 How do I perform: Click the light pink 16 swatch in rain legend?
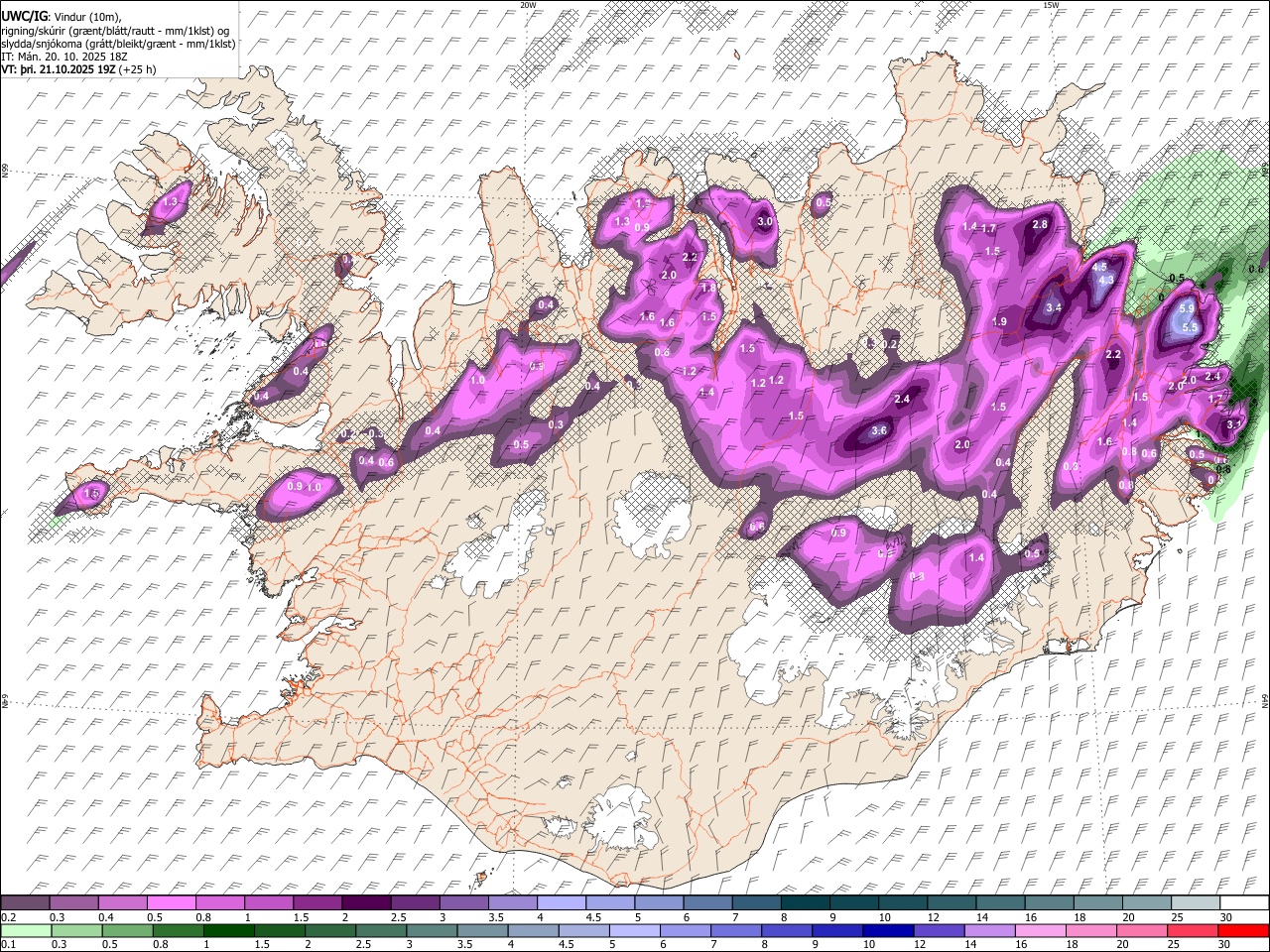pos(1039,930)
